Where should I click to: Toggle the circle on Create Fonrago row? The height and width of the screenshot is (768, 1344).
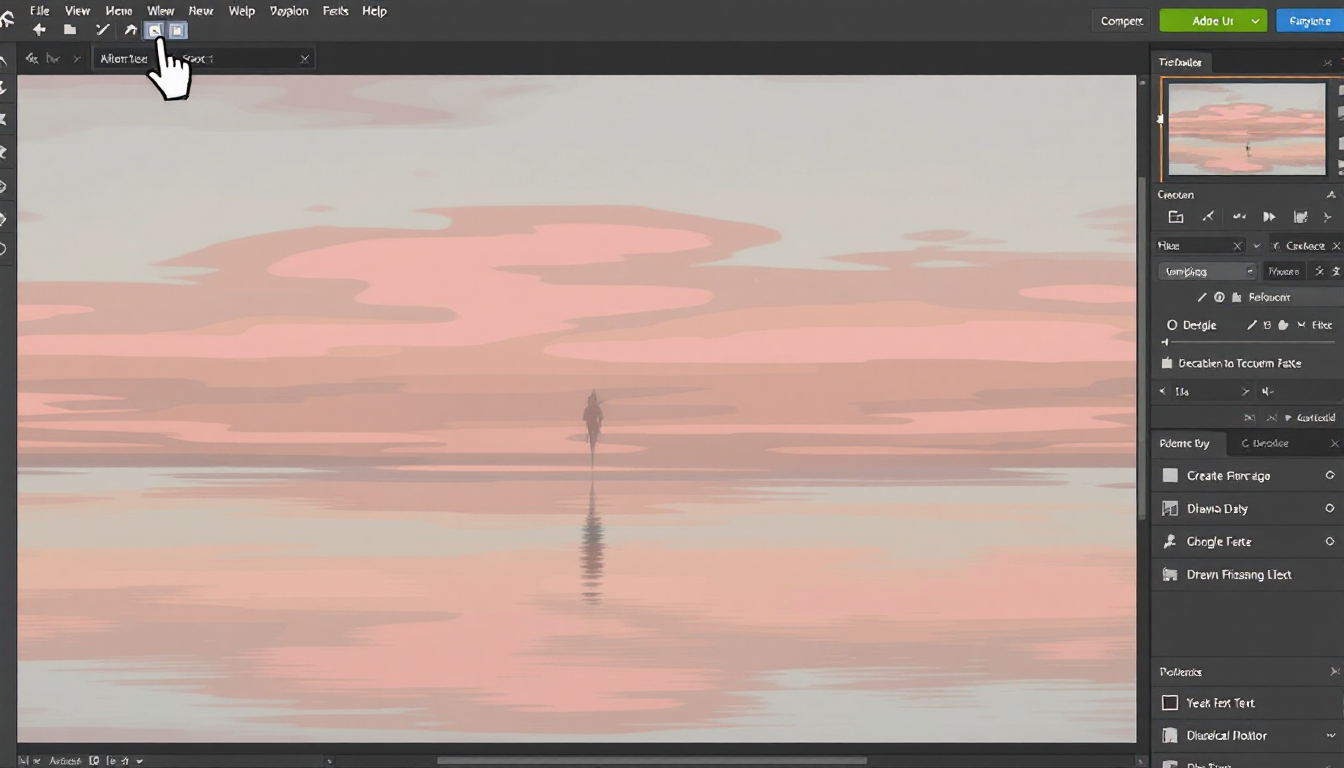pyautogui.click(x=1330, y=476)
